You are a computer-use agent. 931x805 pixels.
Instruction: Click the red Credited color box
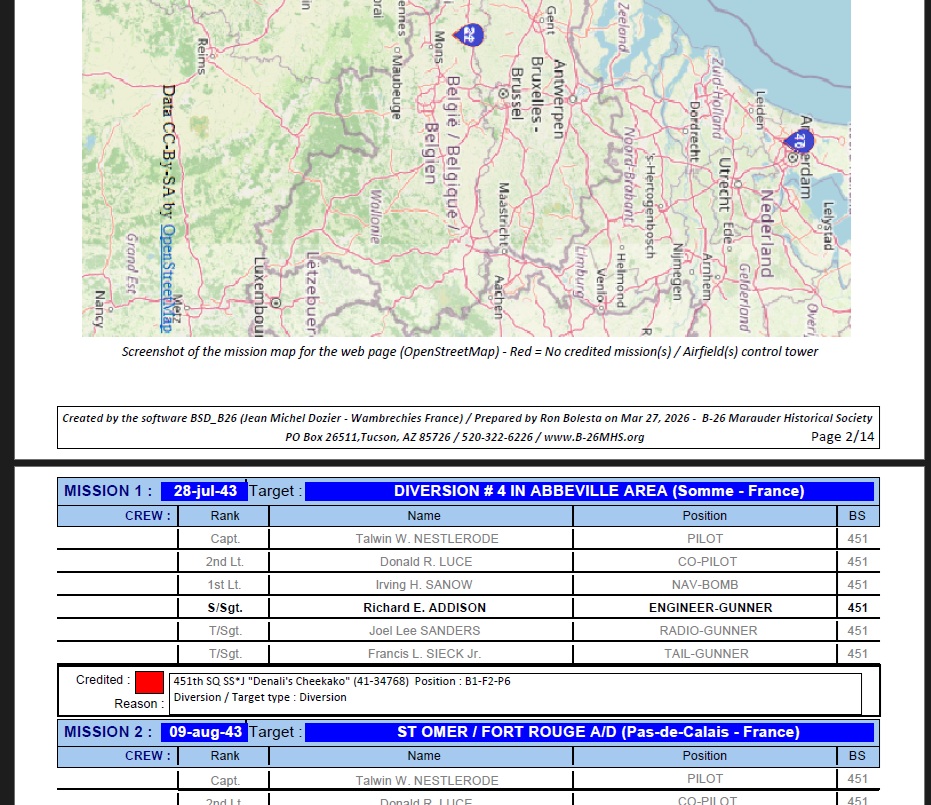coord(149,682)
